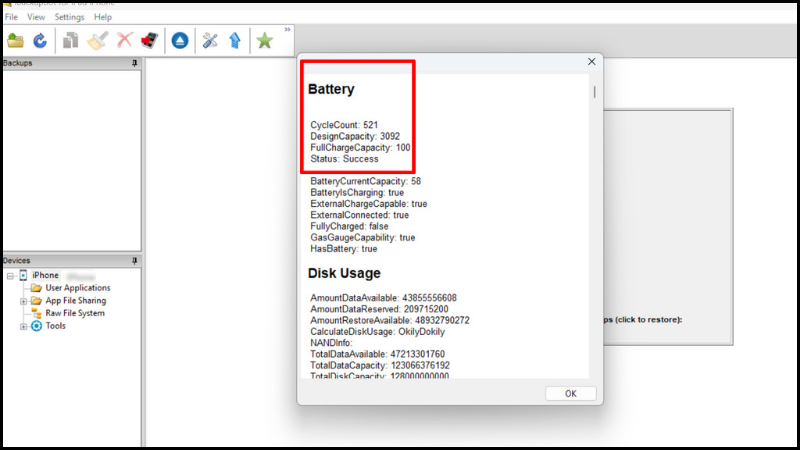The height and width of the screenshot is (450, 800).
Task: Click the transfer to phone toolbar icon
Action: point(151,41)
